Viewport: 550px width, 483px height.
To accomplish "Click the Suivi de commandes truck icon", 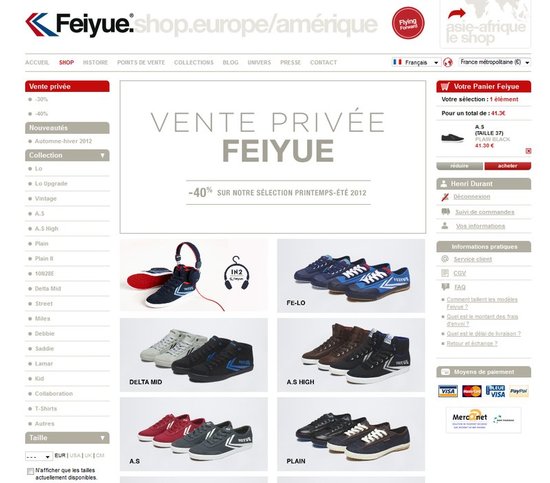I will coord(445,212).
